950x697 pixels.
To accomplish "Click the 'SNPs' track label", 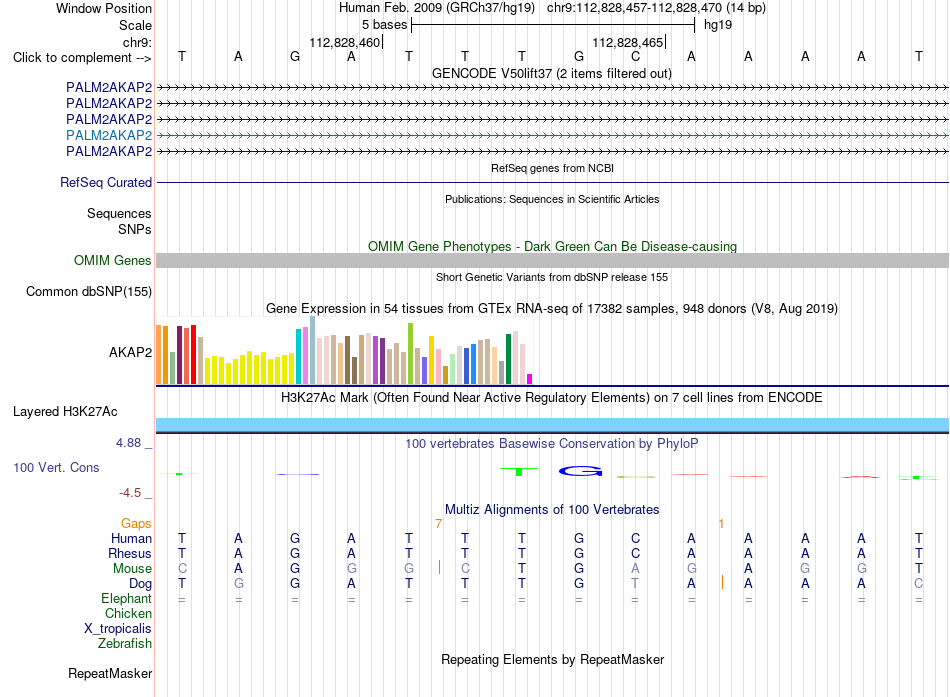I will tap(135, 229).
